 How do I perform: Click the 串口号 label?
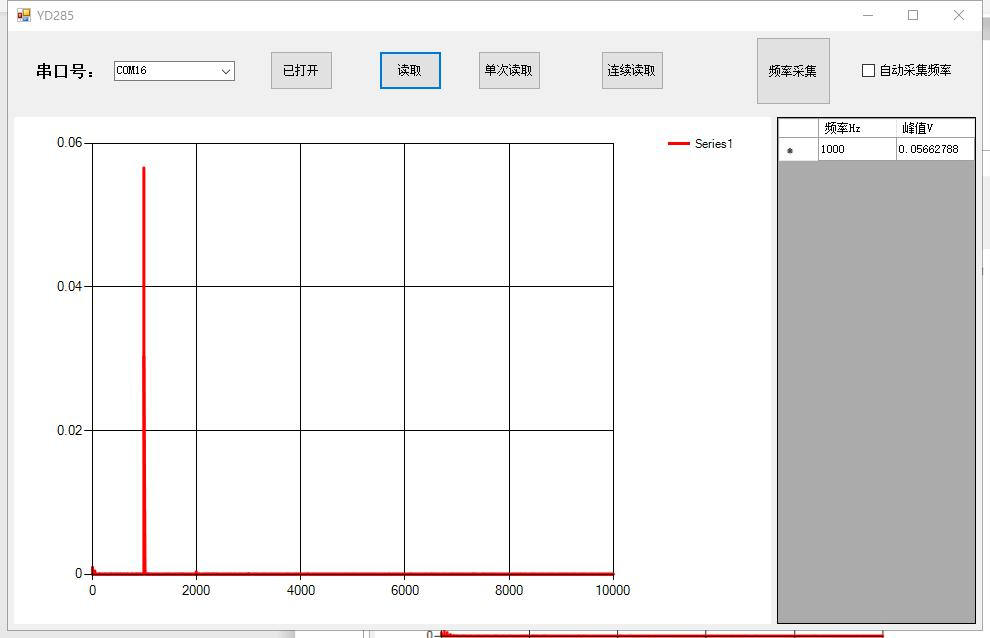[65, 71]
